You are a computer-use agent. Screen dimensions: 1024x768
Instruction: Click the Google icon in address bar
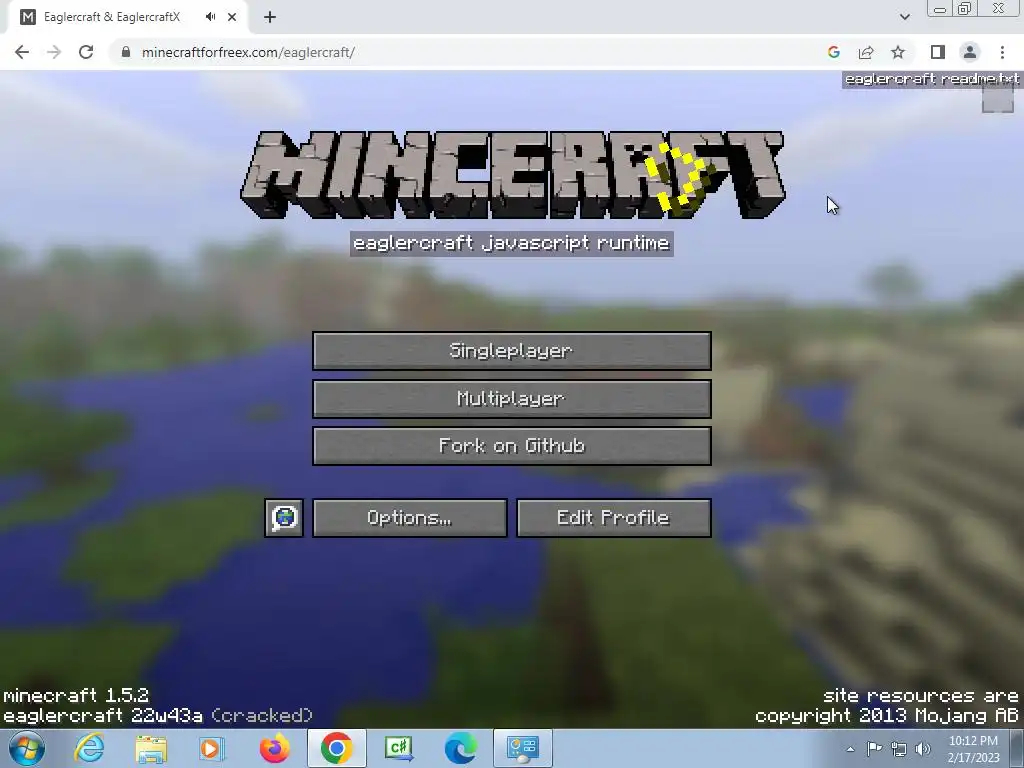pos(833,52)
